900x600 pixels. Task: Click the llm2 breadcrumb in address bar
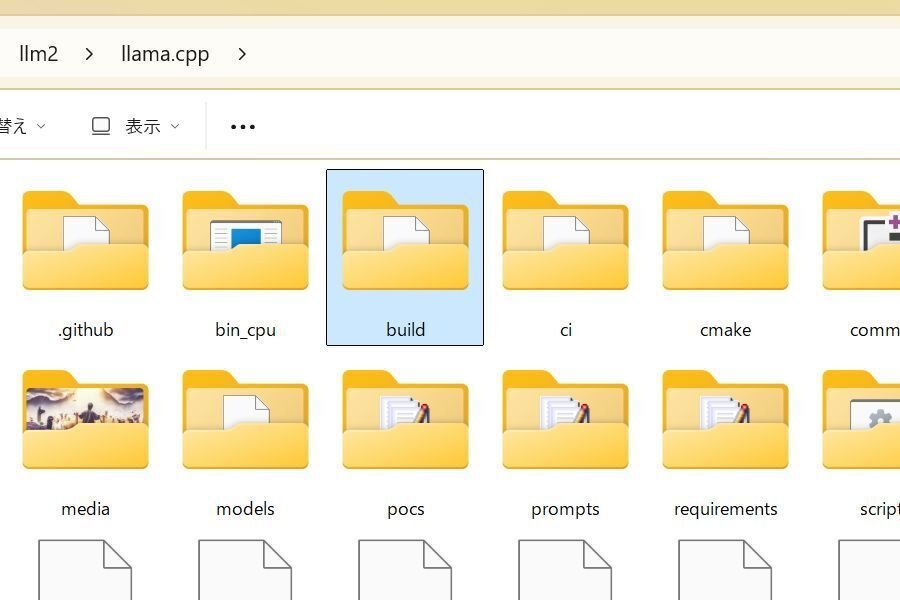38,54
